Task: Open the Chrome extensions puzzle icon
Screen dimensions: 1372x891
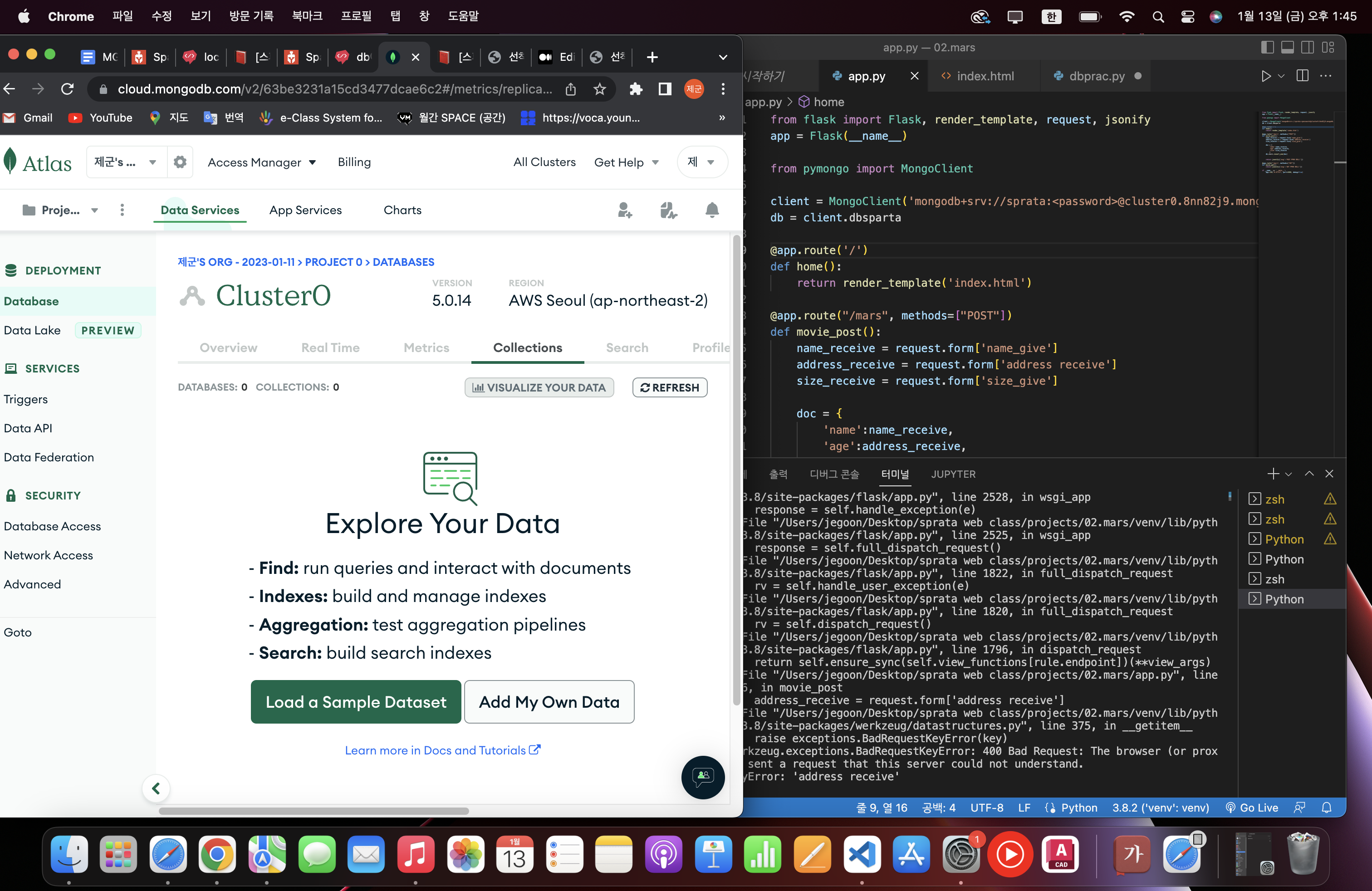Action: [636, 89]
